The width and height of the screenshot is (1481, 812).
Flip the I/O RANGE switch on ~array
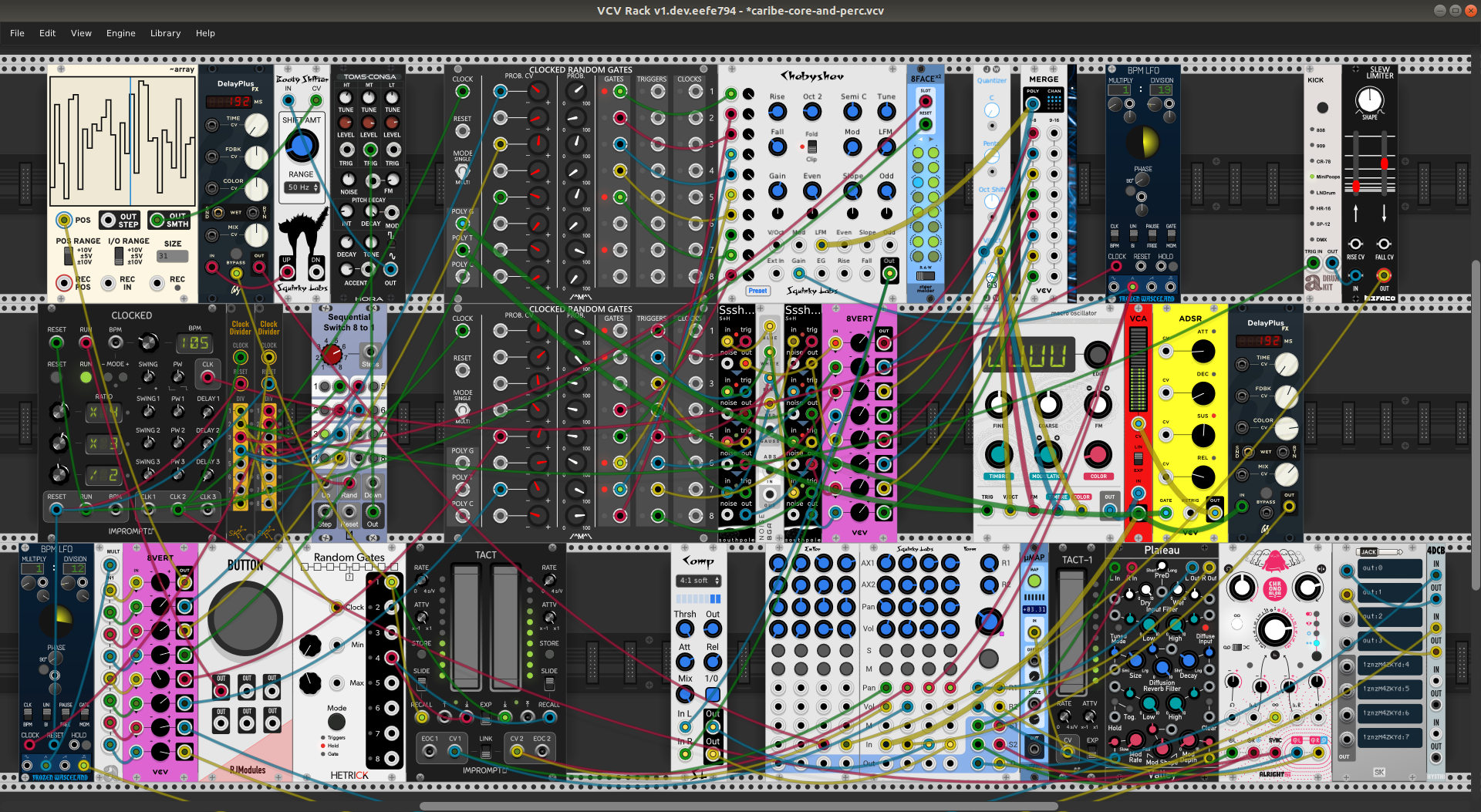(119, 255)
